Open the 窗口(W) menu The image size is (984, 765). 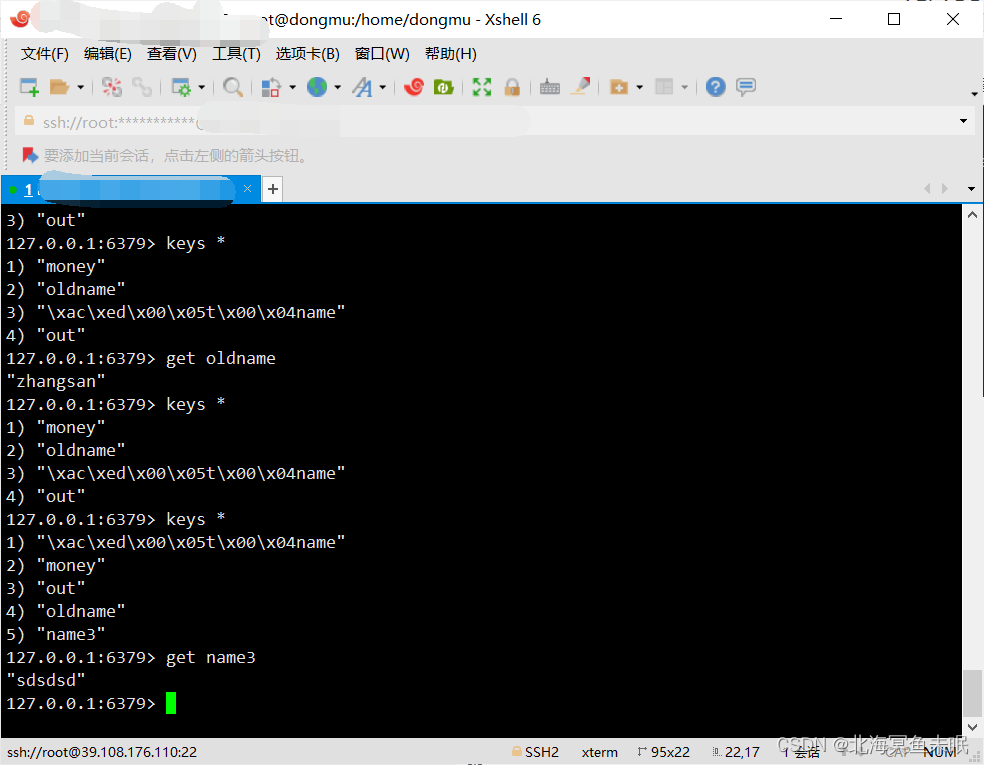pos(382,54)
